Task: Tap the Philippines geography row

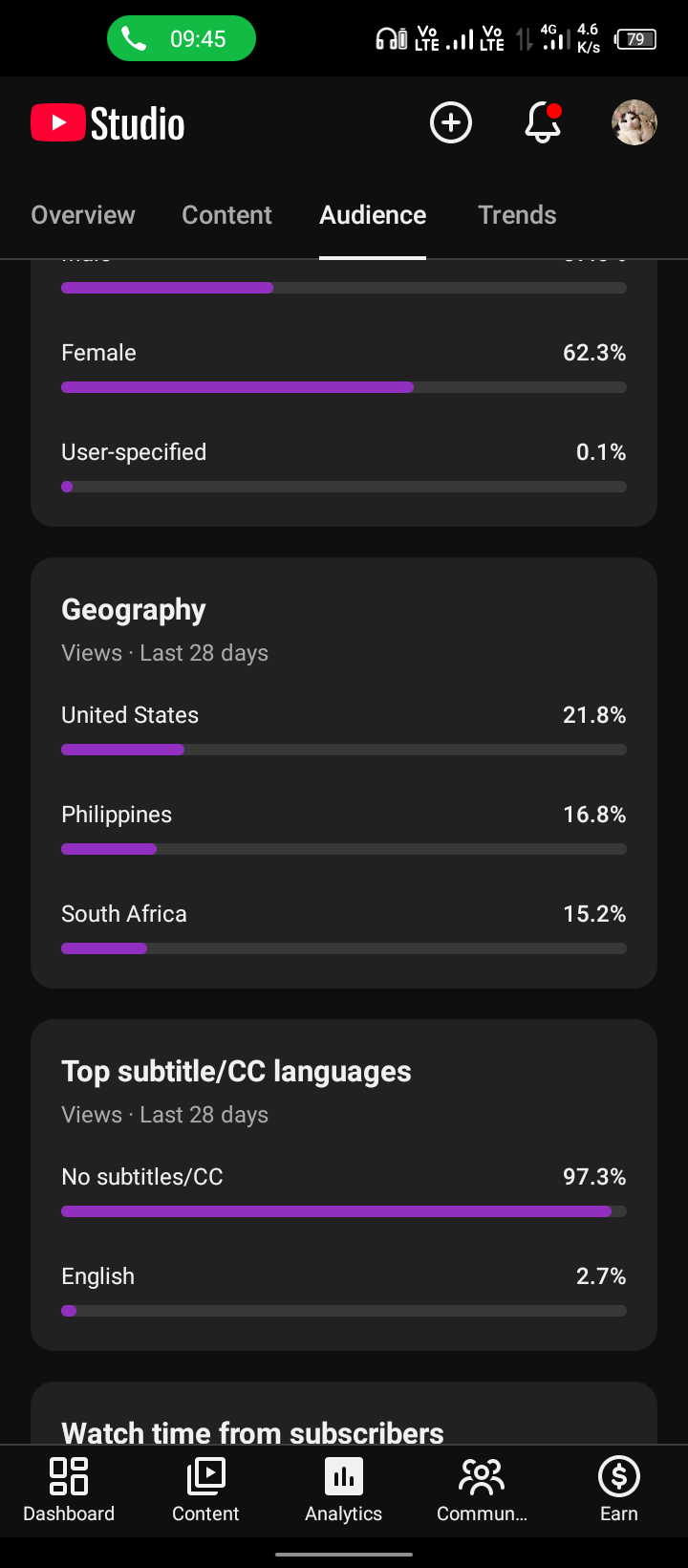Action: point(344,830)
